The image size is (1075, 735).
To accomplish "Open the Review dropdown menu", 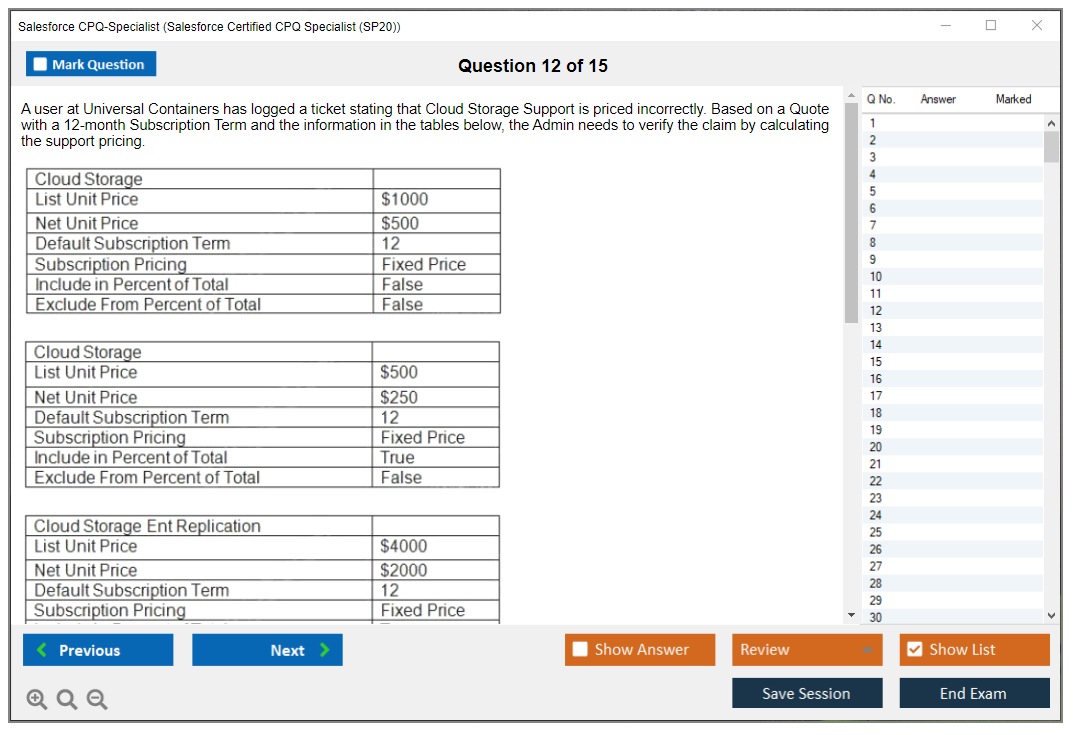I will coord(807,650).
